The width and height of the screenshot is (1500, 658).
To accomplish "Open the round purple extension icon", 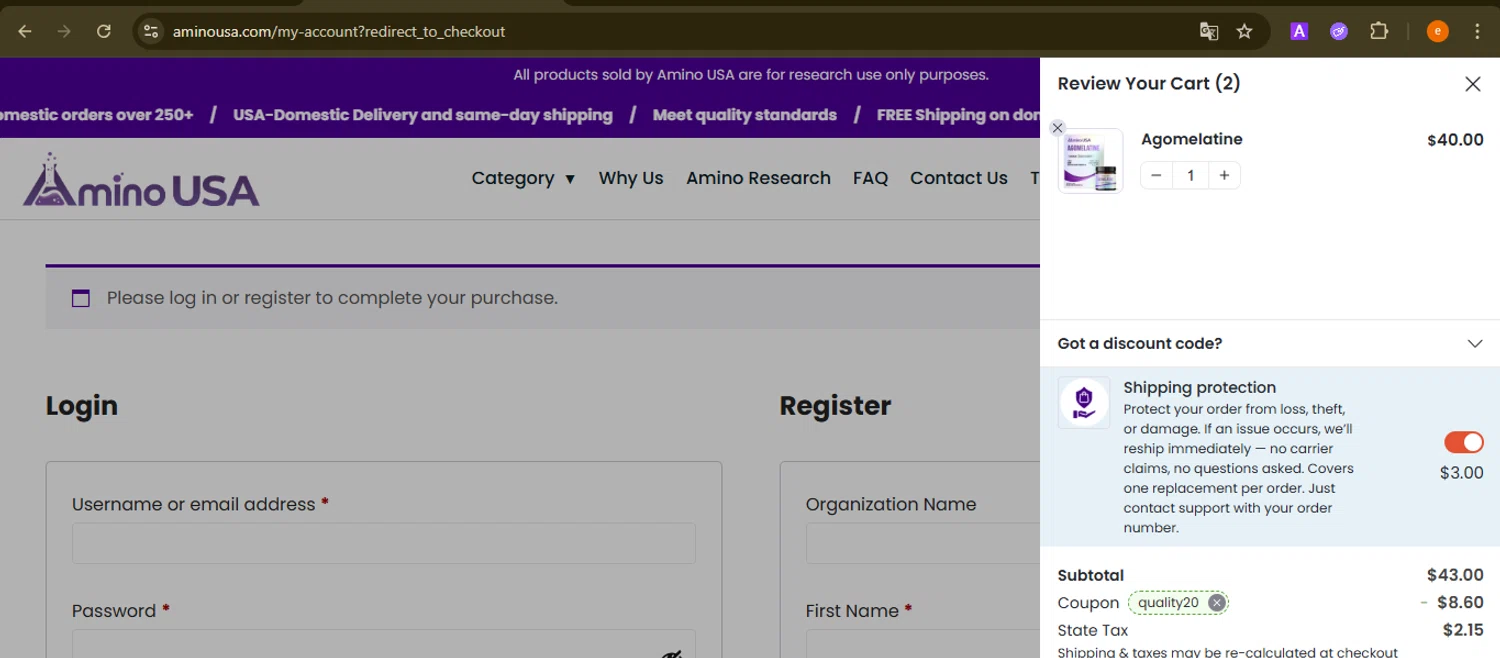I will pos(1339,31).
